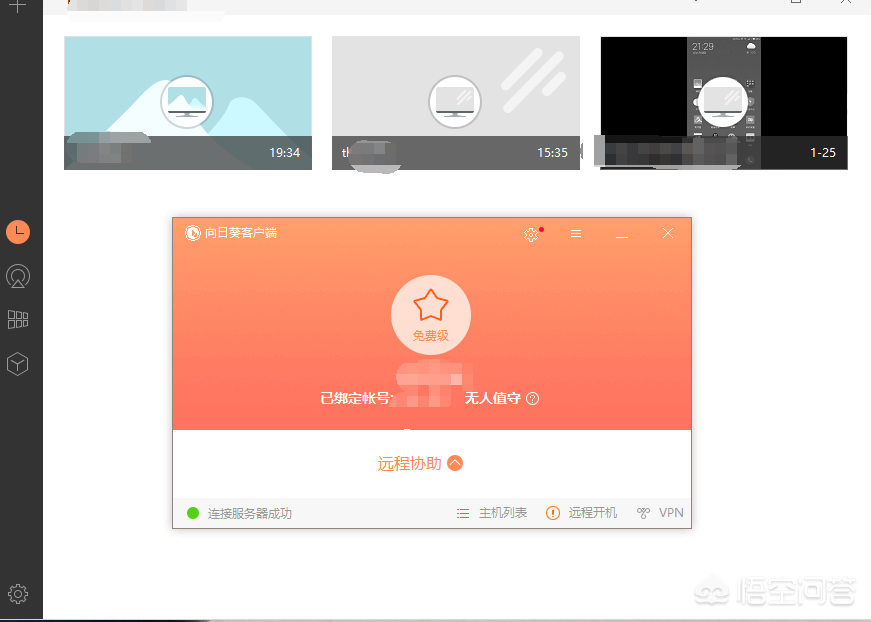Click 连接服务器成功 status text
The image size is (872, 622).
(x=250, y=514)
